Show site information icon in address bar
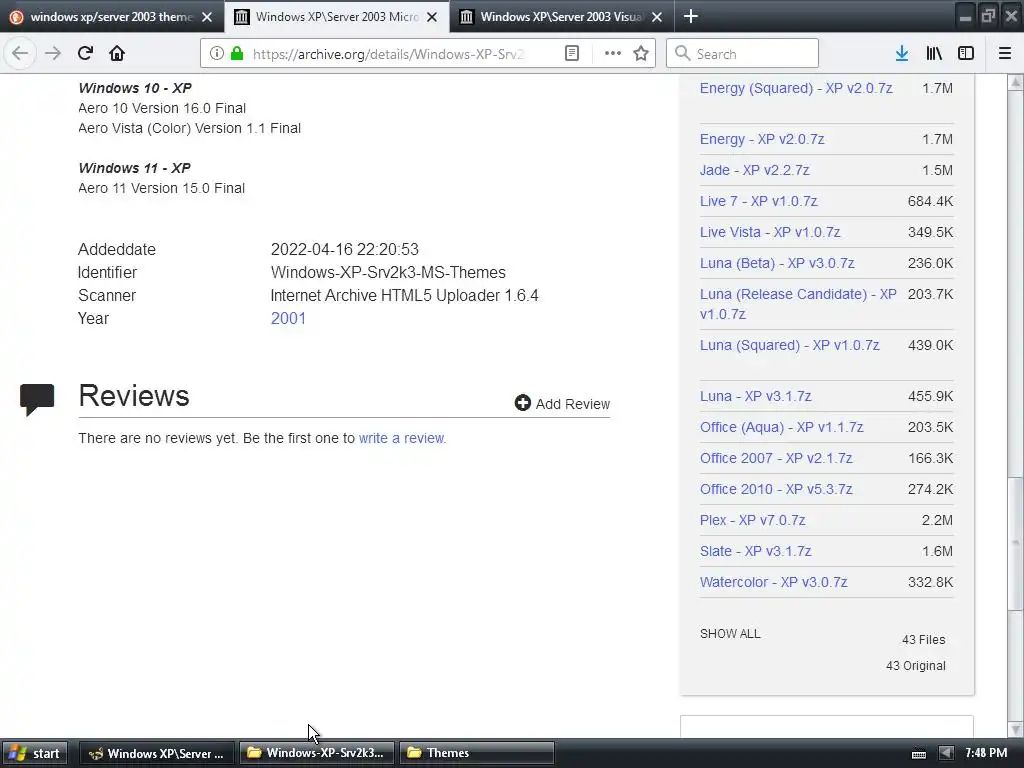 pyautogui.click(x=217, y=54)
